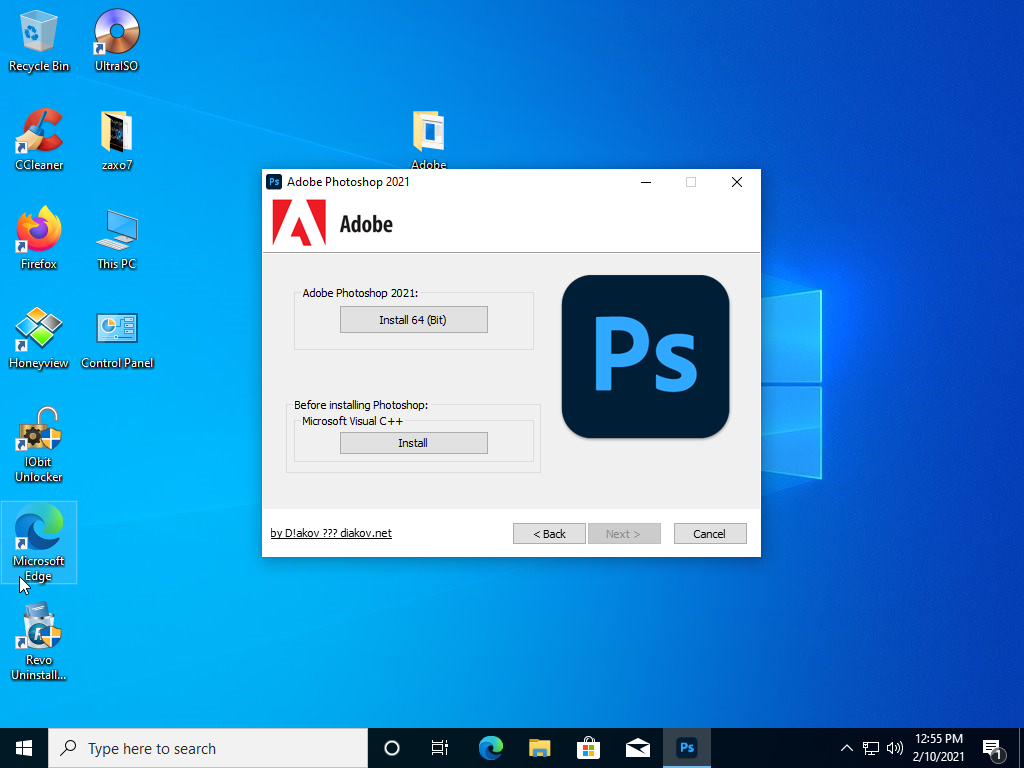Viewport: 1024px width, 768px height.
Task: Click the Photoshop Ps logo image
Action: [645, 357]
